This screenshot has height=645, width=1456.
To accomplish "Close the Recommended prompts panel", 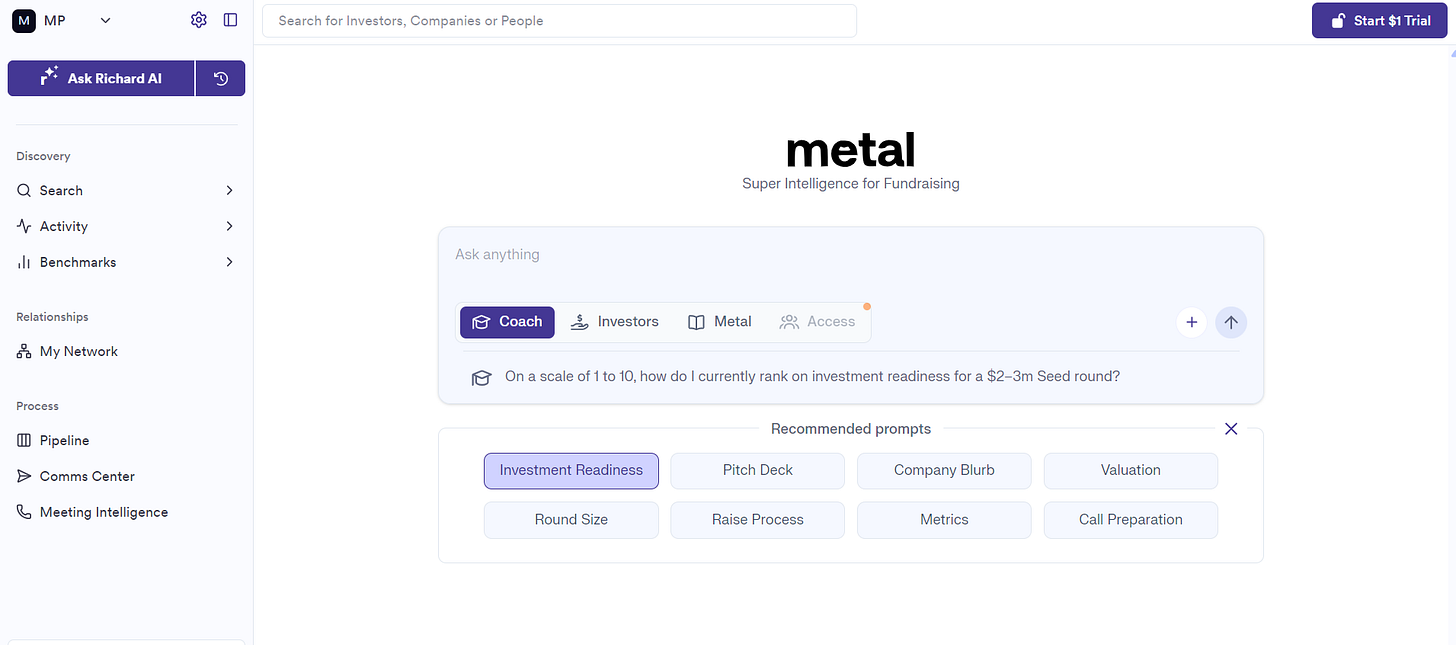I will (x=1231, y=428).
